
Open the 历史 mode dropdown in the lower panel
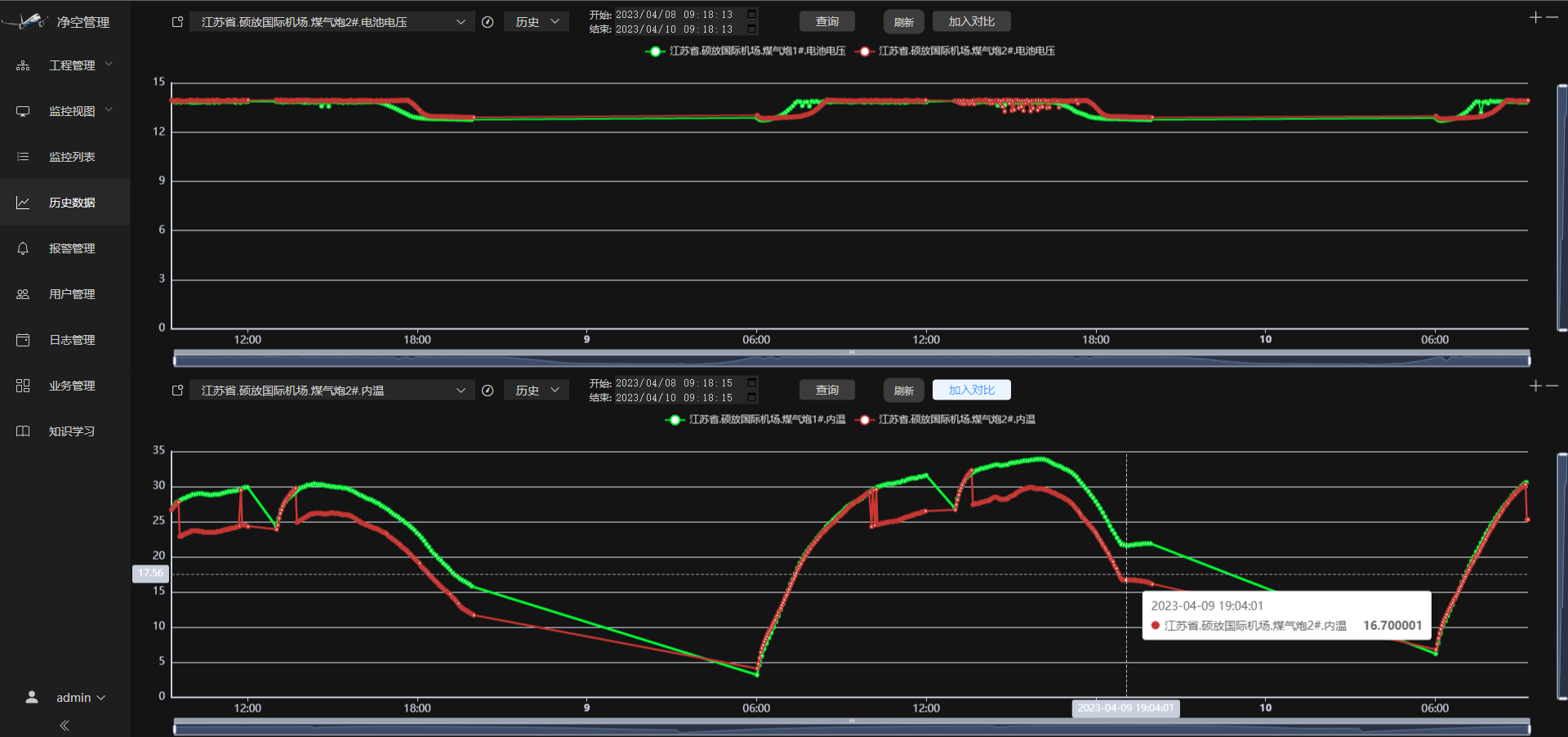(x=537, y=391)
